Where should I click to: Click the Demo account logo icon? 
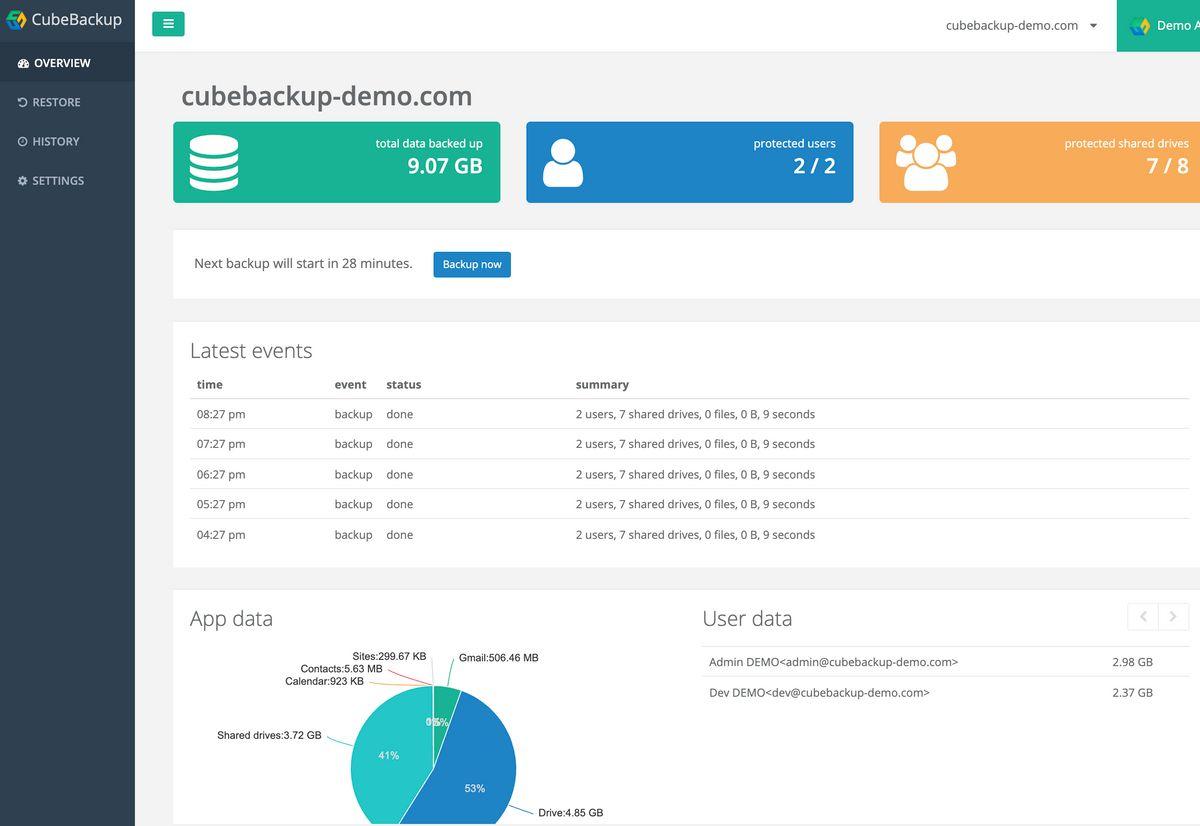point(1139,26)
